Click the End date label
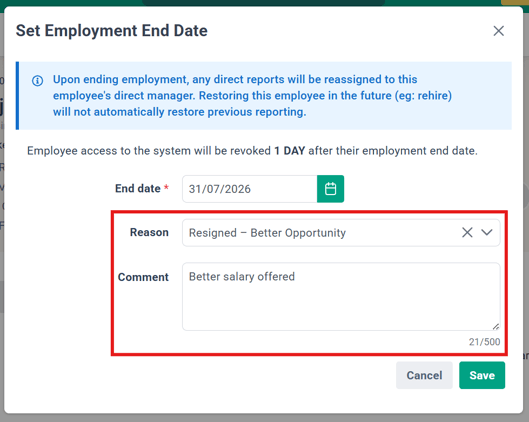 tap(138, 188)
